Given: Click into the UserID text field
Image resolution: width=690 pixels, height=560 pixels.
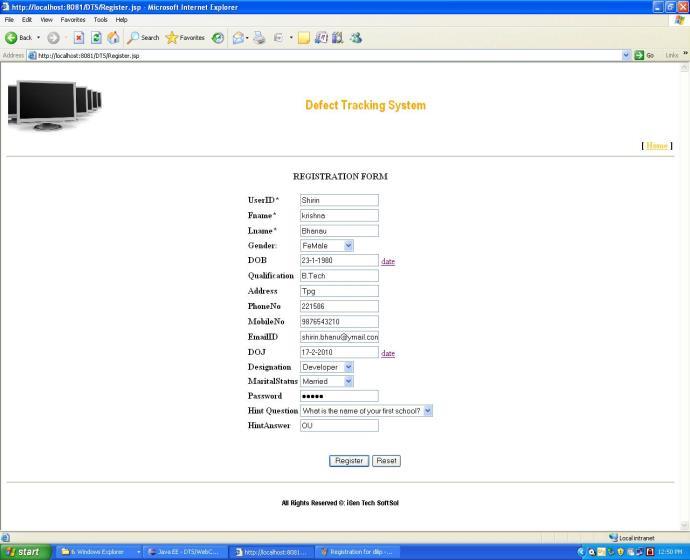Looking at the screenshot, I should click(339, 200).
